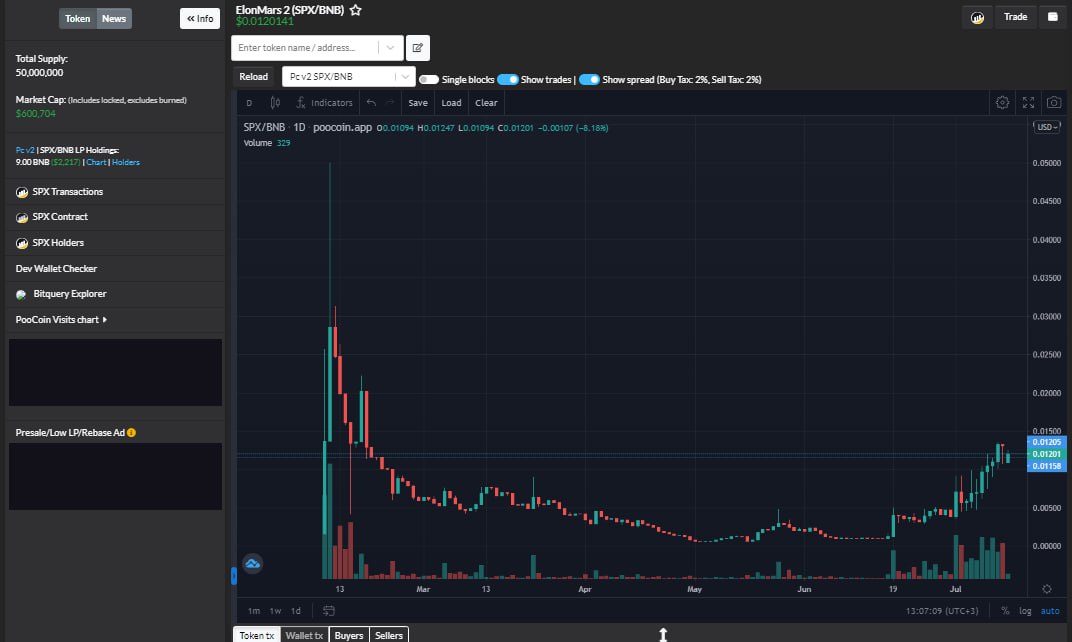Click the edit icon beside token search
The image size is (1072, 642).
pos(418,47)
